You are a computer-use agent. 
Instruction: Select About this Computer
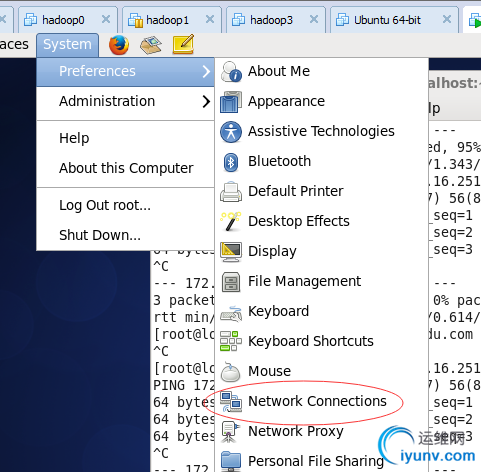[x=125, y=168]
